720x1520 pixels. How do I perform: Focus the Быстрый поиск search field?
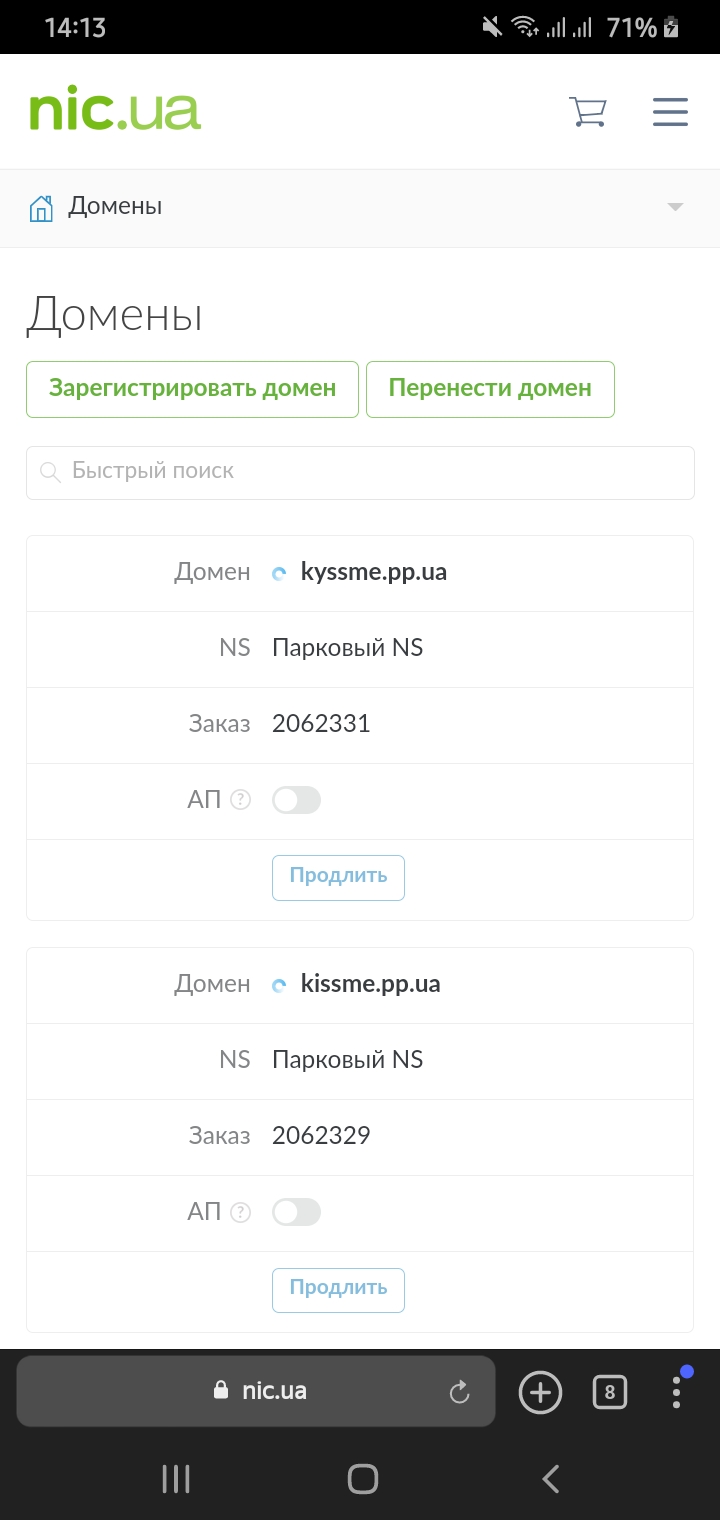click(x=360, y=472)
